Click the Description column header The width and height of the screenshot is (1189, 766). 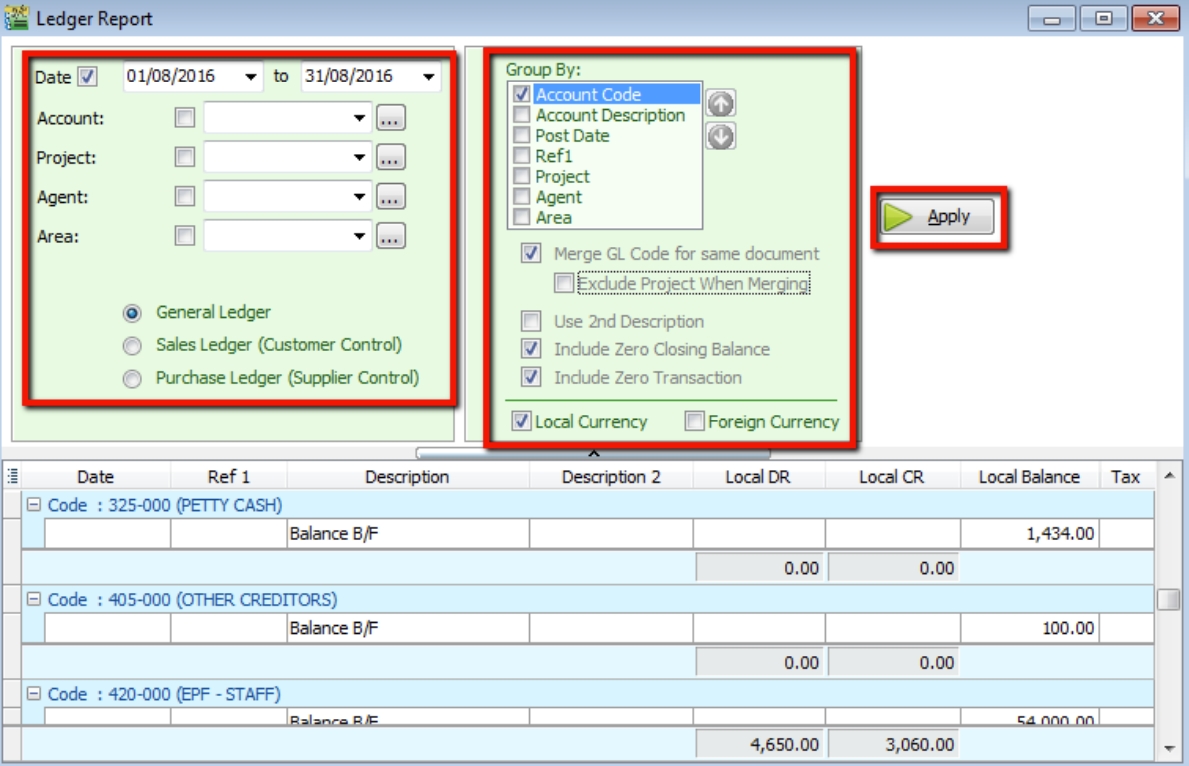(407, 477)
